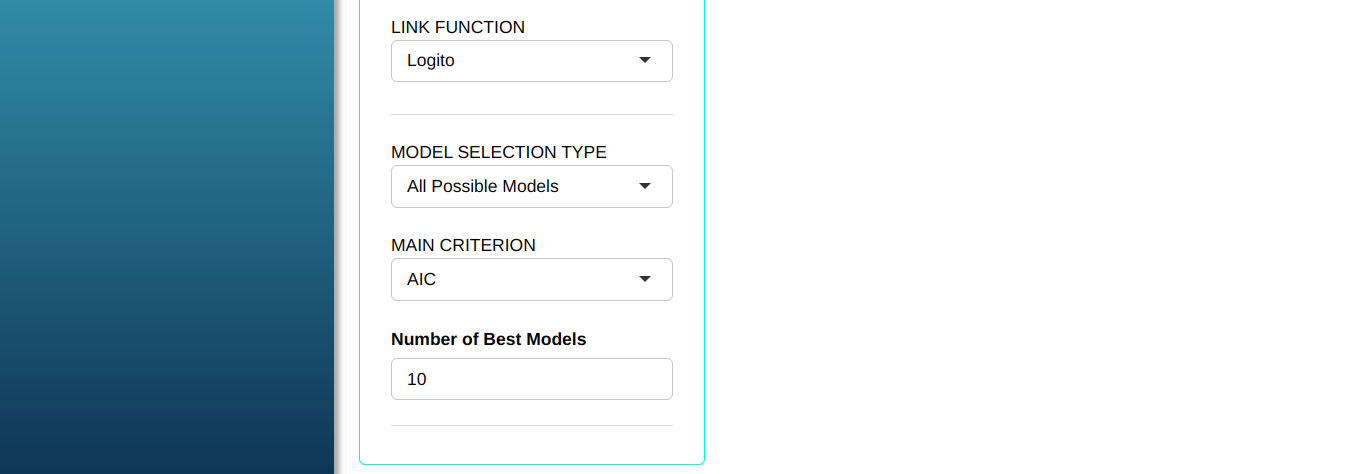Click into the Number of Best Models field
This screenshot has width=1354, height=474.
point(531,379)
